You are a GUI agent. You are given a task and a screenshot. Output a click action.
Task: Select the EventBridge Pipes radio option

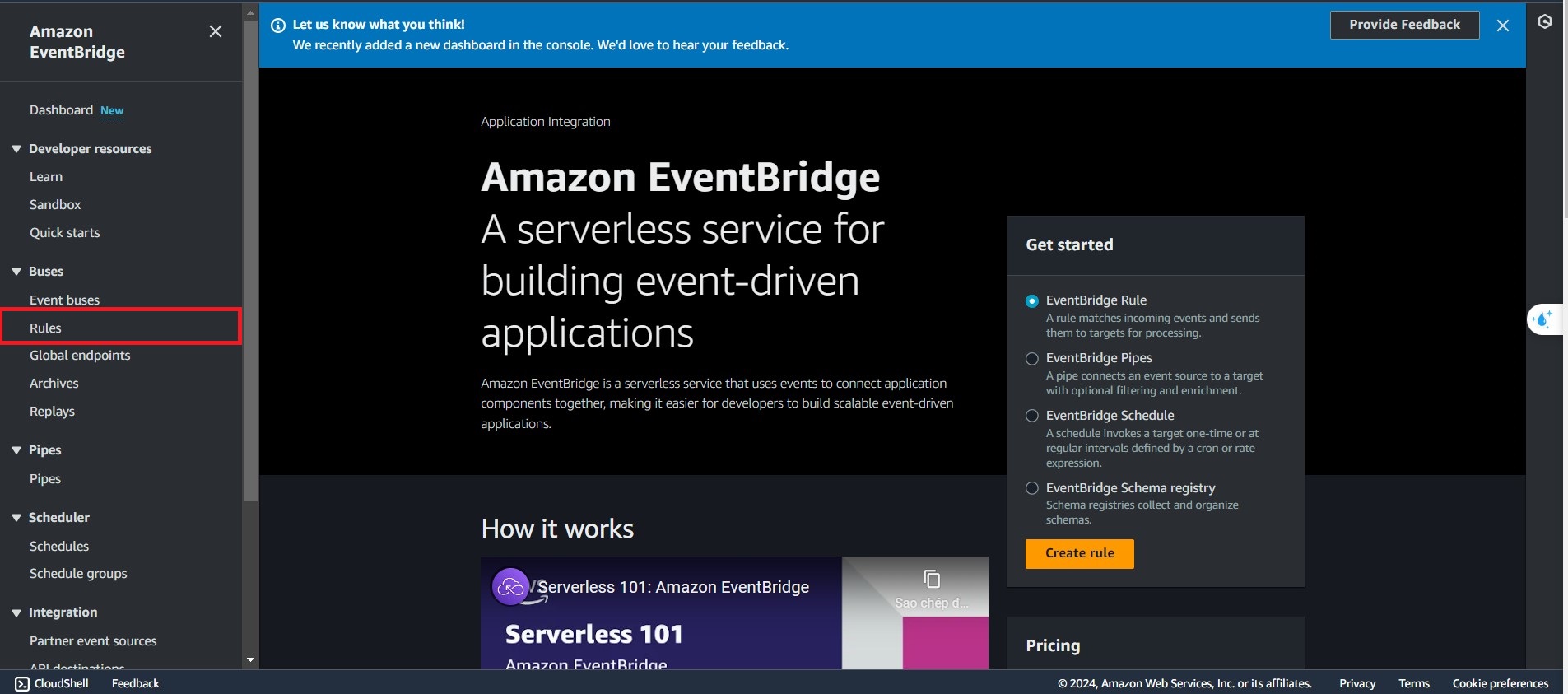tap(1031, 359)
